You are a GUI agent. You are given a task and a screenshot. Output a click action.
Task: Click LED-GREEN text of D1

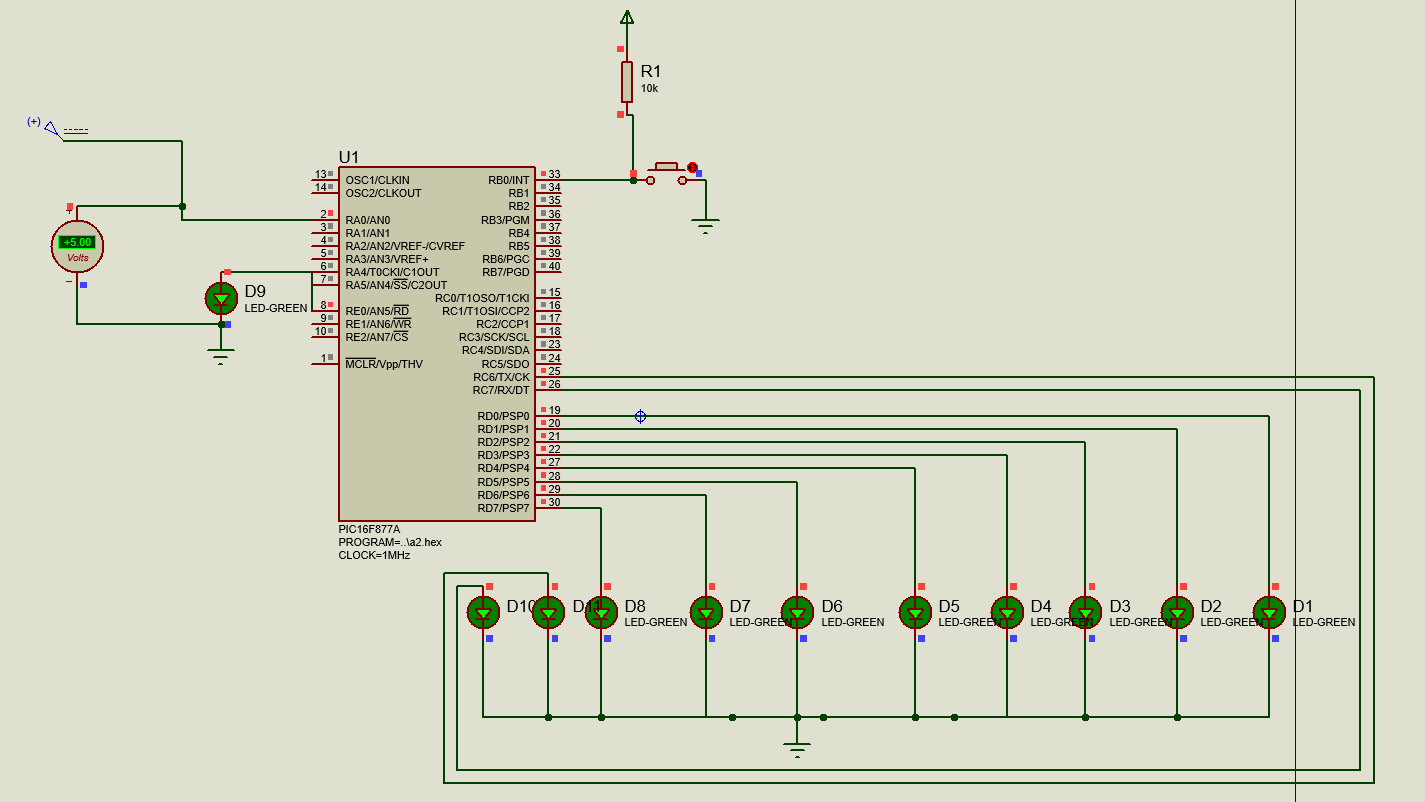point(1324,622)
